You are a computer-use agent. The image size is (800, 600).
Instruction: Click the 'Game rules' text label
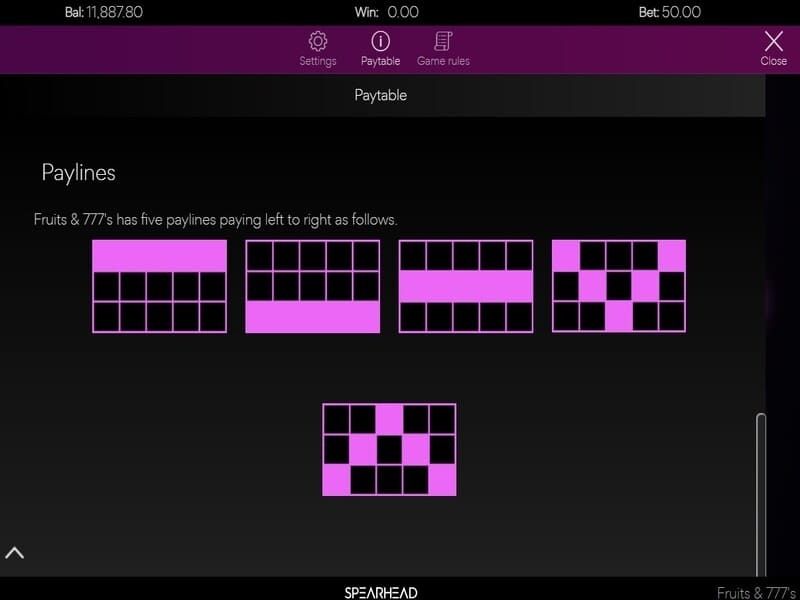[x=443, y=61]
